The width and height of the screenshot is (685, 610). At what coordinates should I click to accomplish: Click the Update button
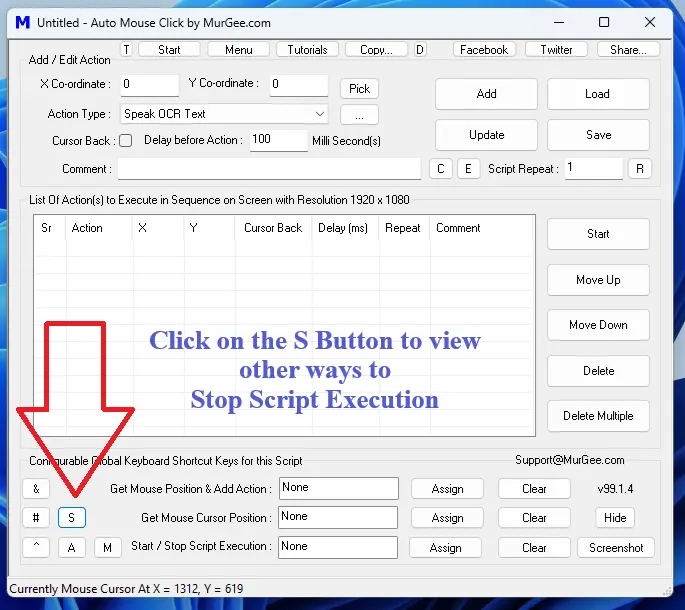[486, 135]
